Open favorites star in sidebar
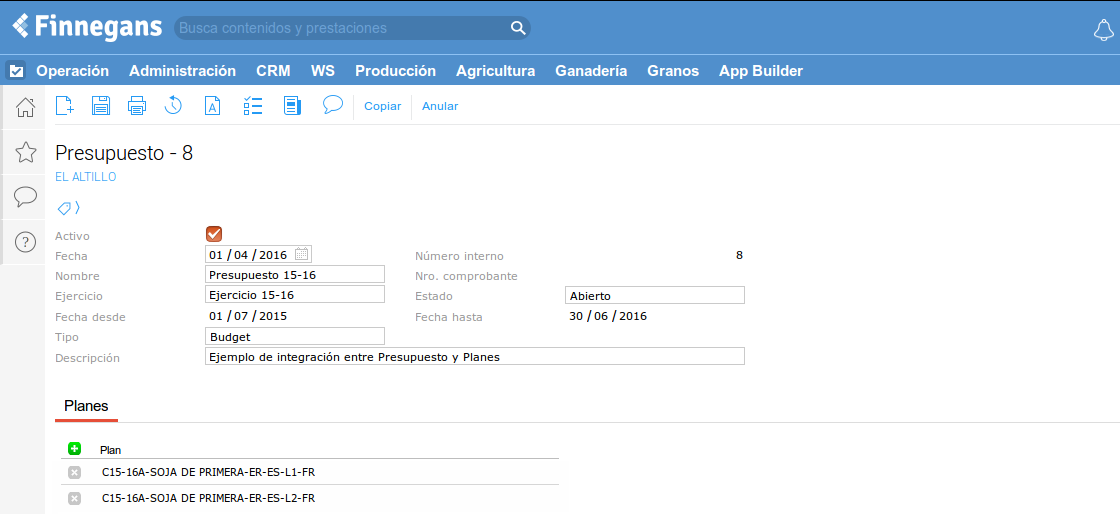 point(26,152)
